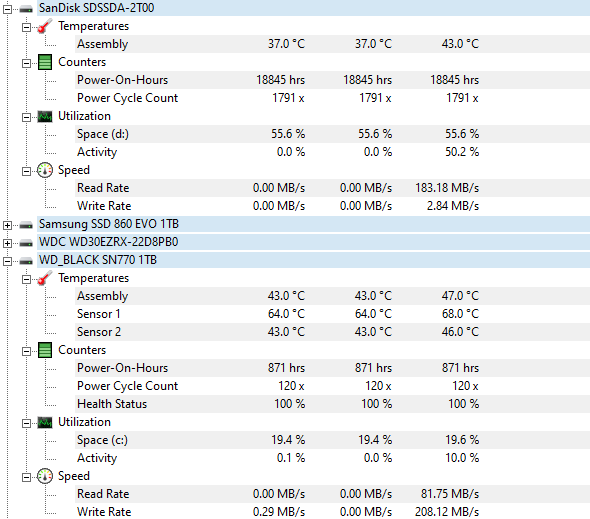The width and height of the screenshot is (590, 519).
Task: Select WD_BLACK Power-On-Hours row
Action: click(332, 368)
